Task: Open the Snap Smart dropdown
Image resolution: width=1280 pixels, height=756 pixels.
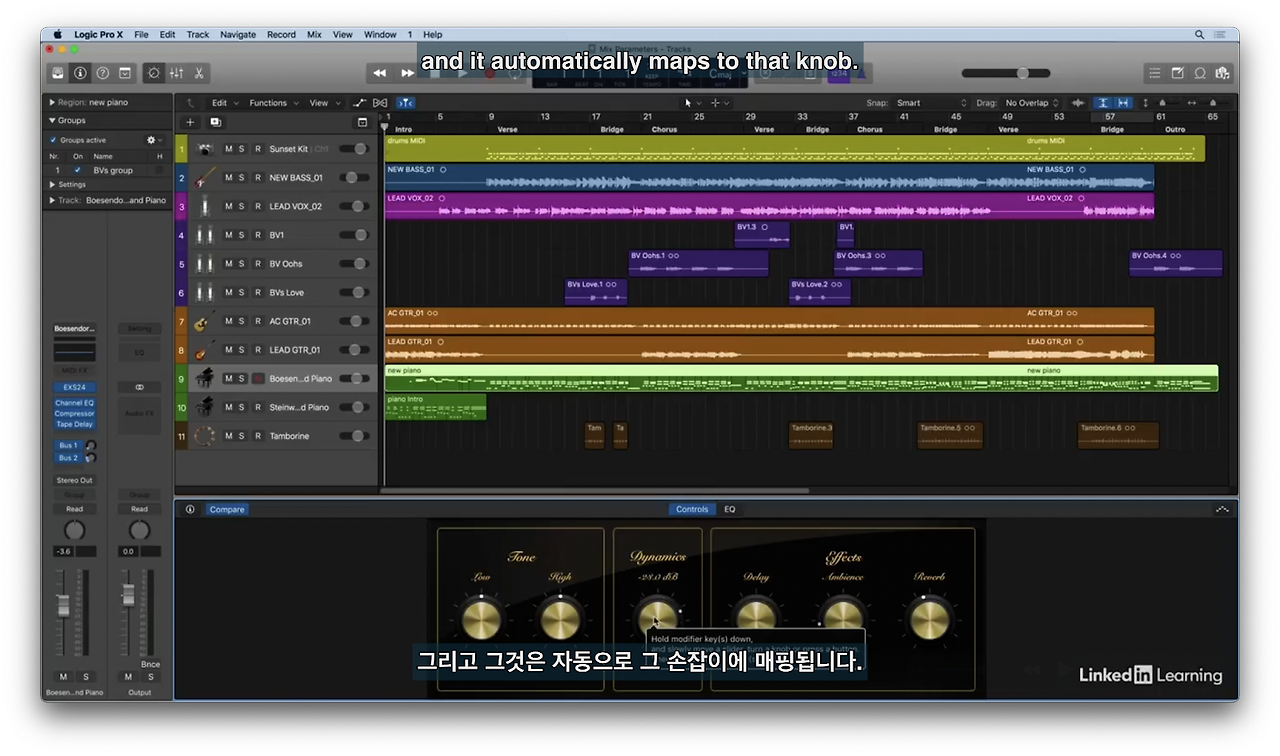Action: tap(930, 102)
